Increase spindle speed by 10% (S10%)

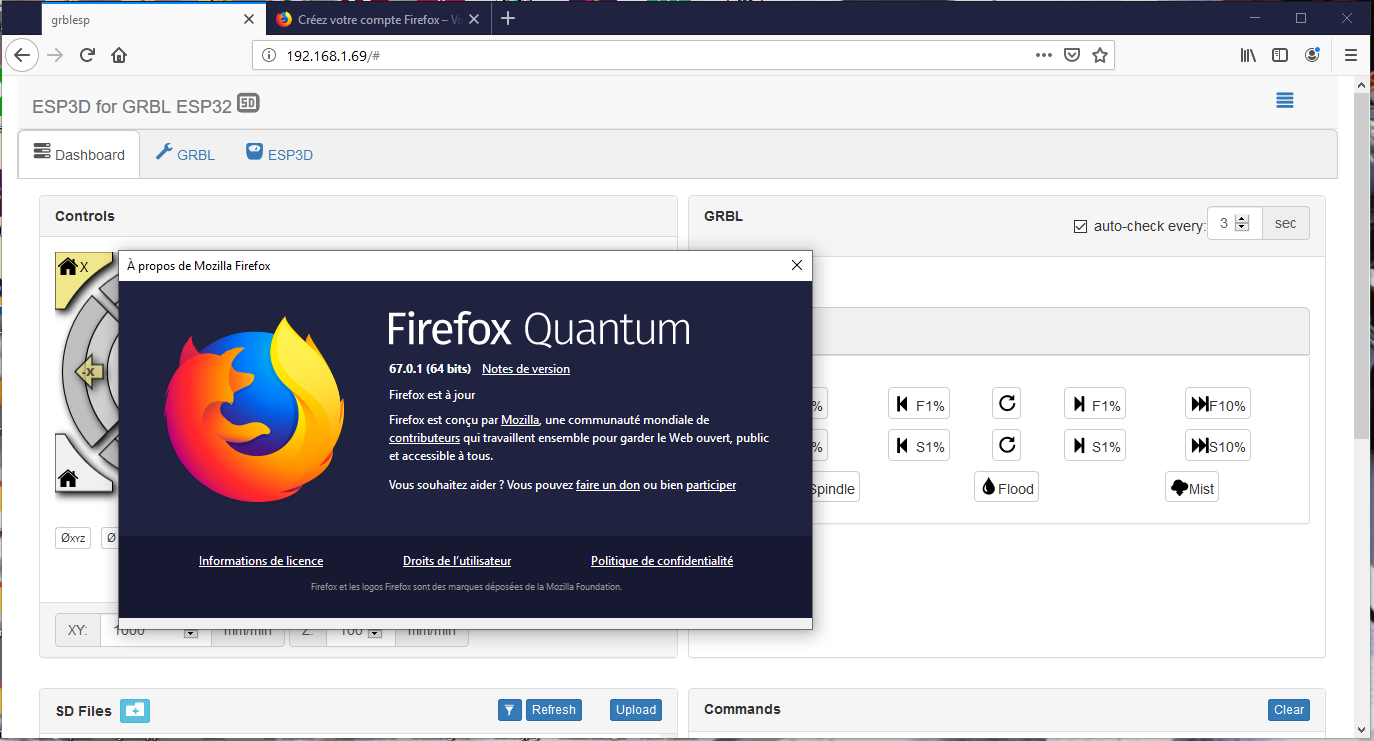(x=1218, y=446)
